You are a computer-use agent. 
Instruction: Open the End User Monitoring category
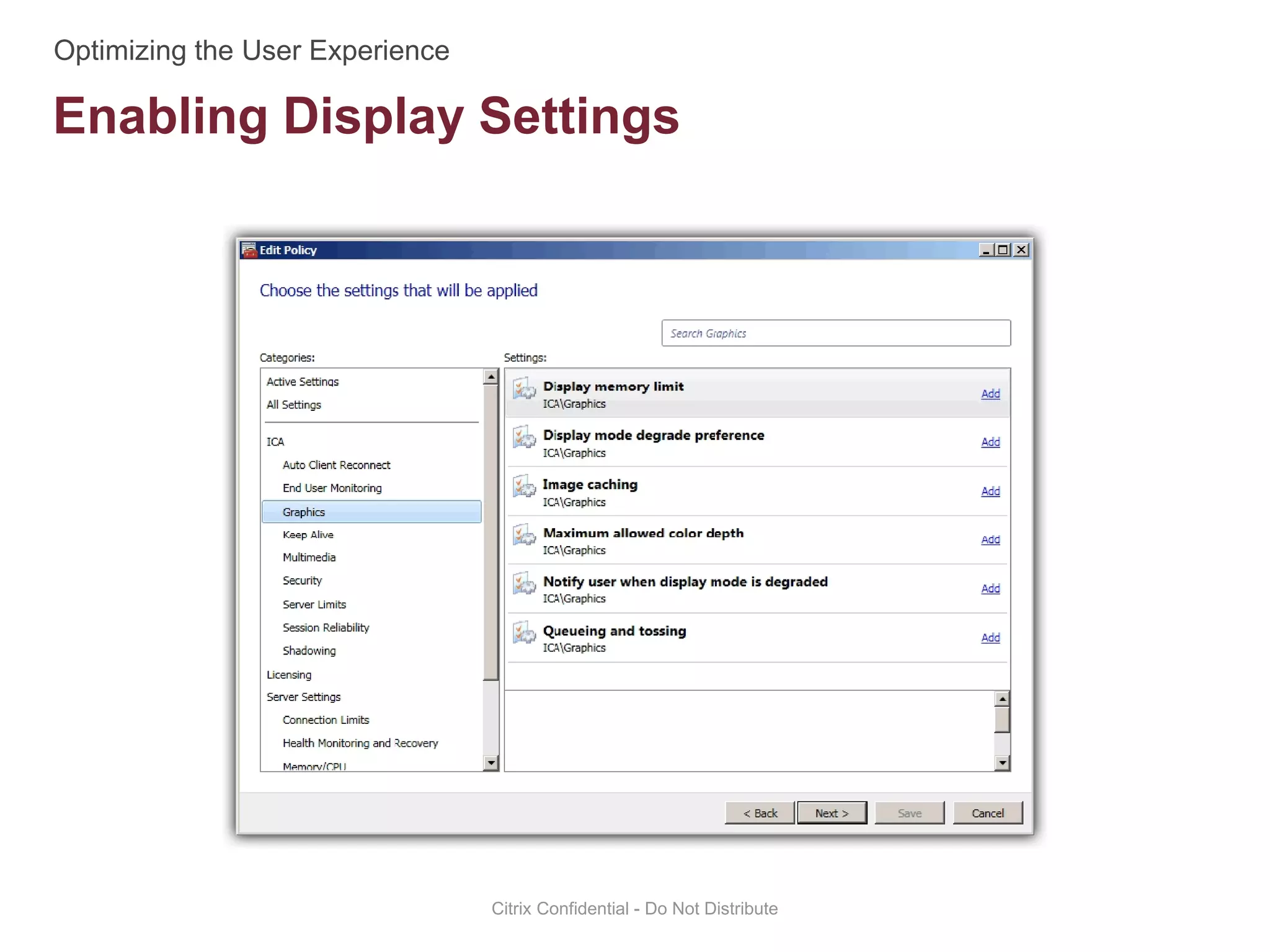332,488
